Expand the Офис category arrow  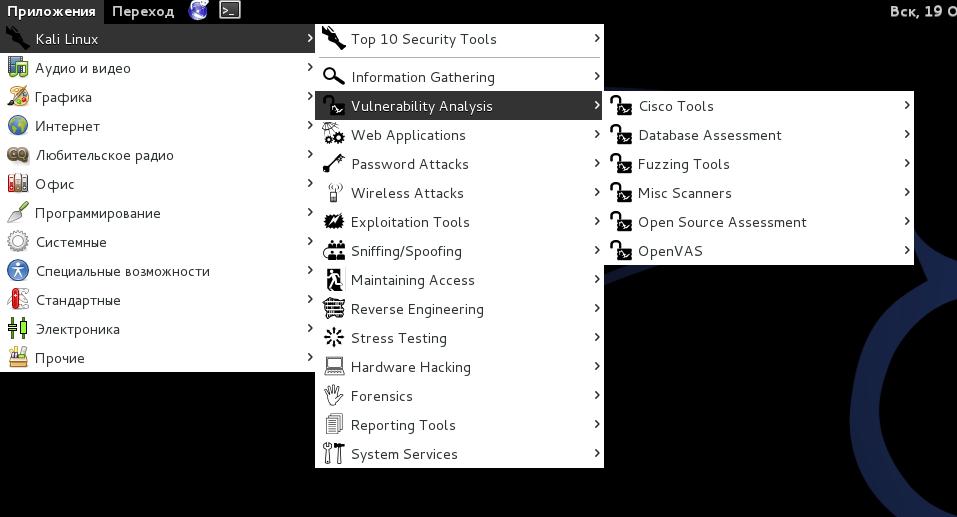point(310,184)
